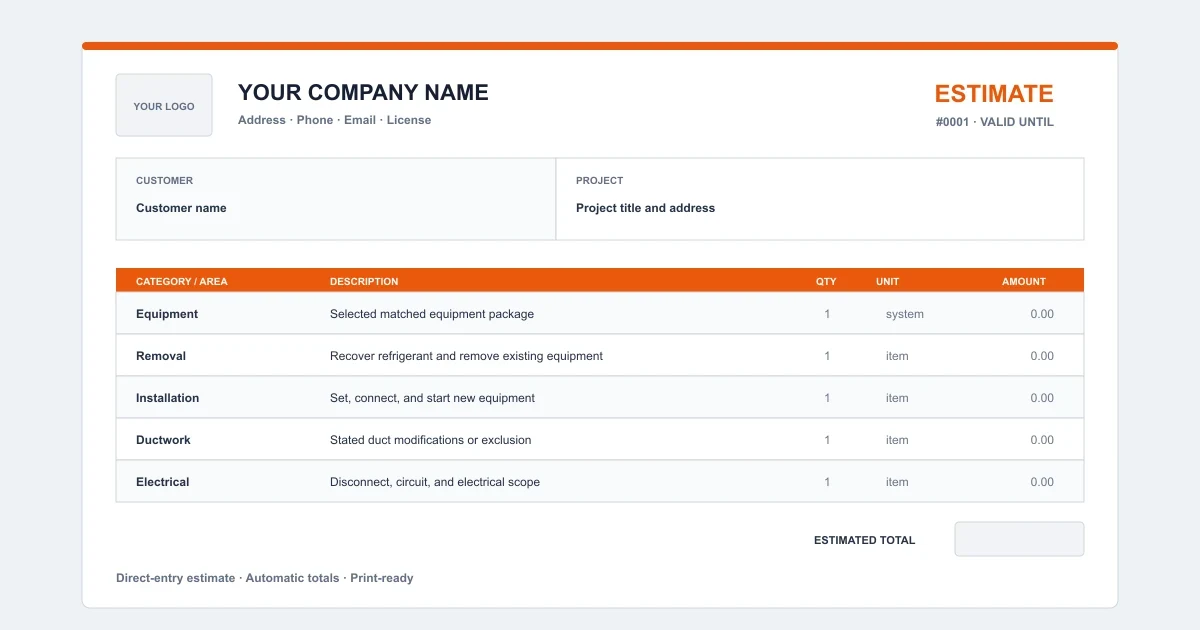Viewport: 1200px width, 630px height.
Task: Click Disconnect, circuit, and electrical scope
Action: tap(435, 482)
